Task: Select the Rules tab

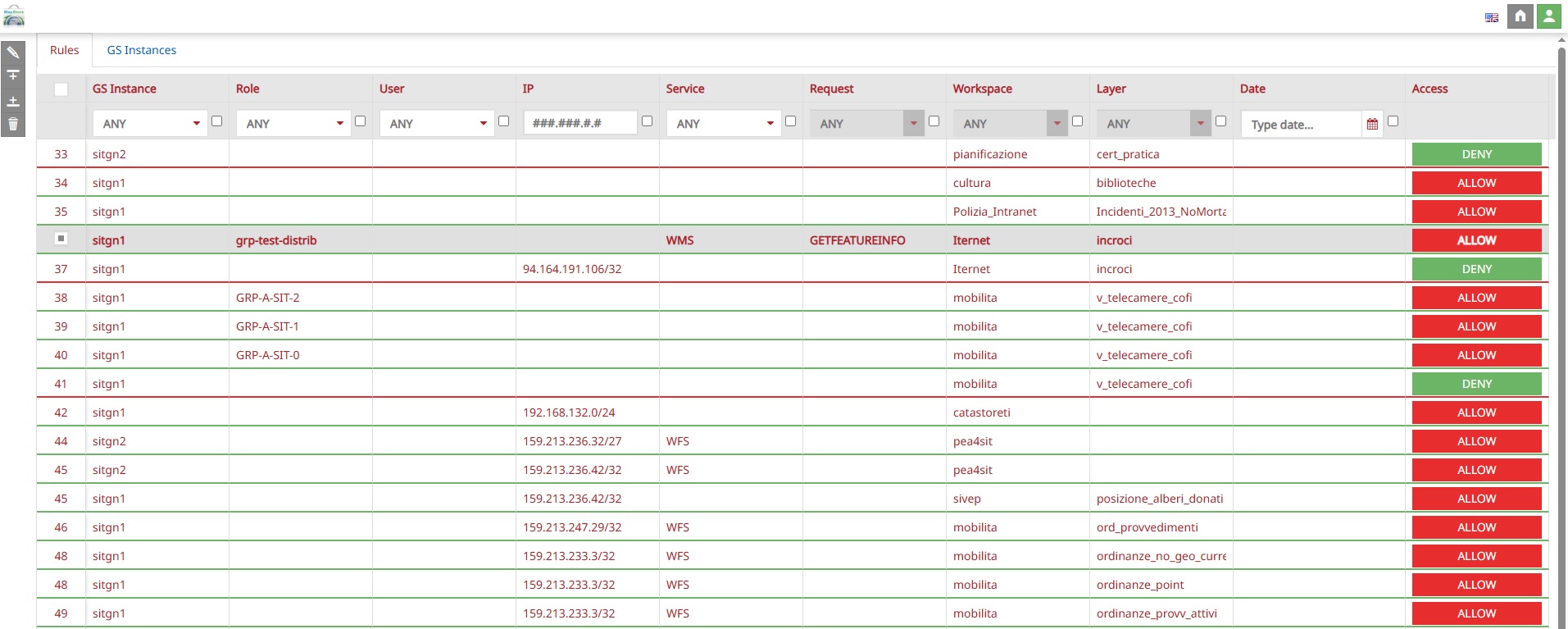Action: (x=64, y=50)
